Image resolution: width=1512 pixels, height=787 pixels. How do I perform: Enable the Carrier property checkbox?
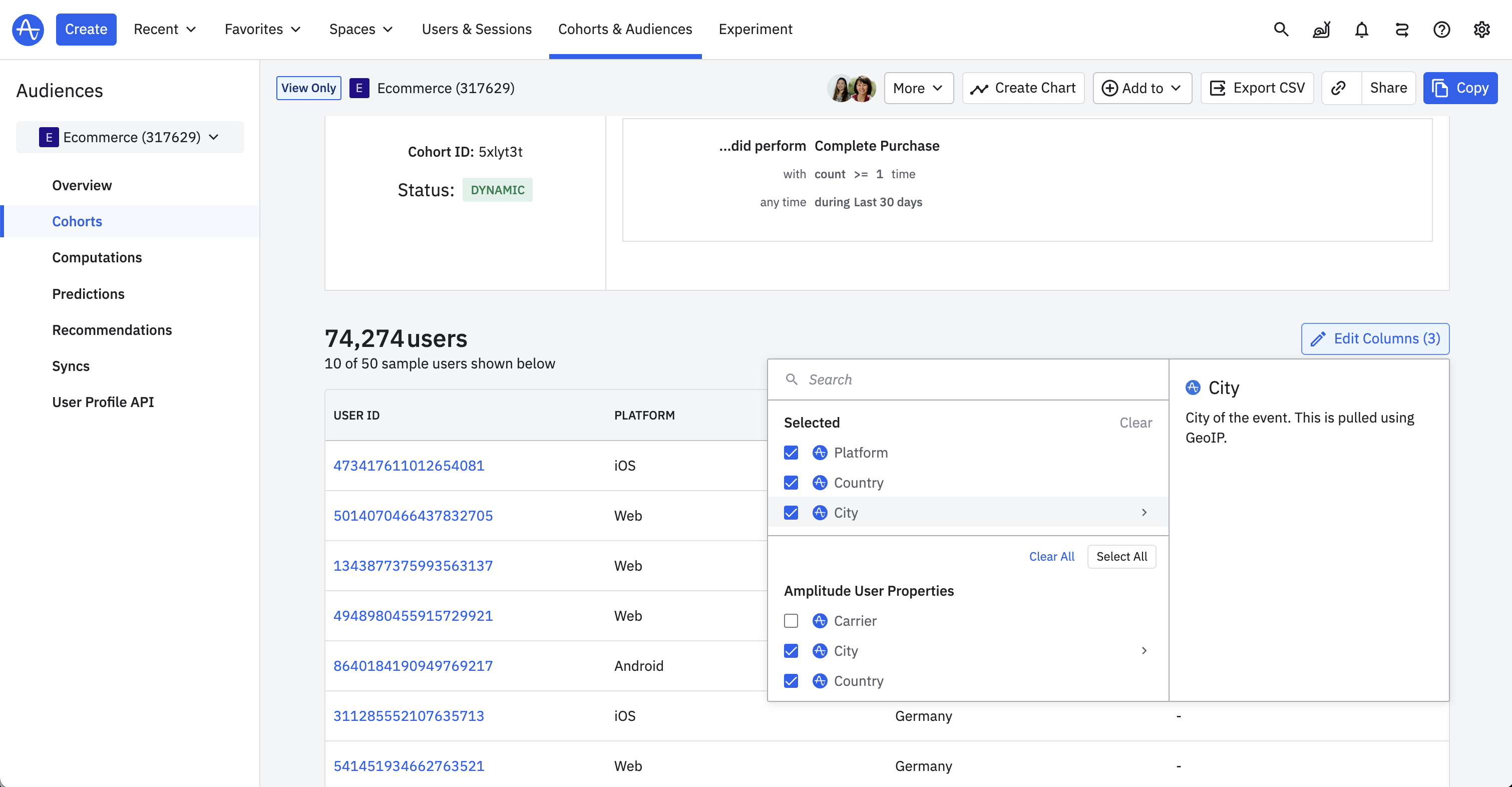tap(791, 621)
